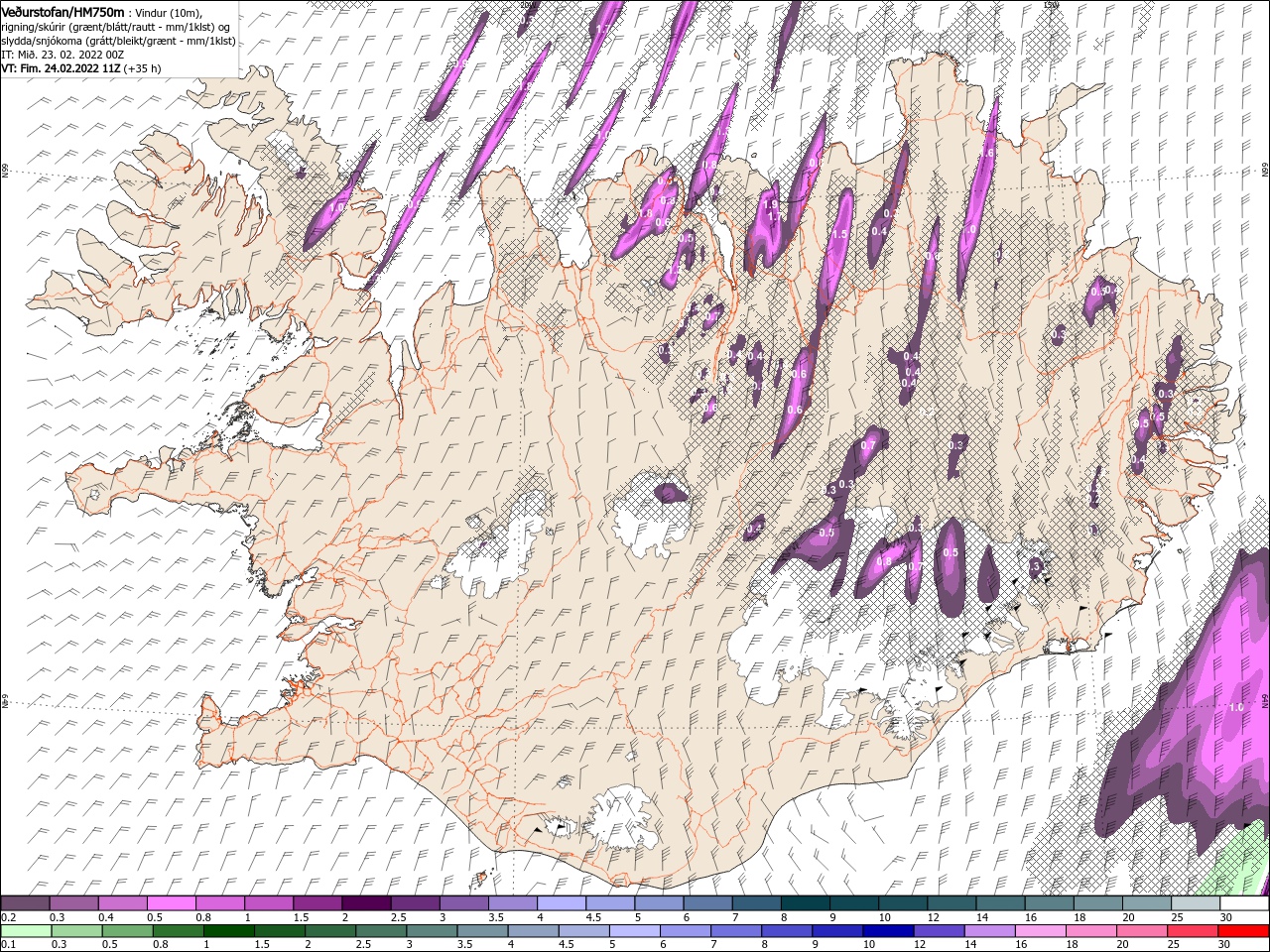The height and width of the screenshot is (952, 1270).
Task: Select the light grey 25 swatch, upper legend
Action: click(1194, 903)
